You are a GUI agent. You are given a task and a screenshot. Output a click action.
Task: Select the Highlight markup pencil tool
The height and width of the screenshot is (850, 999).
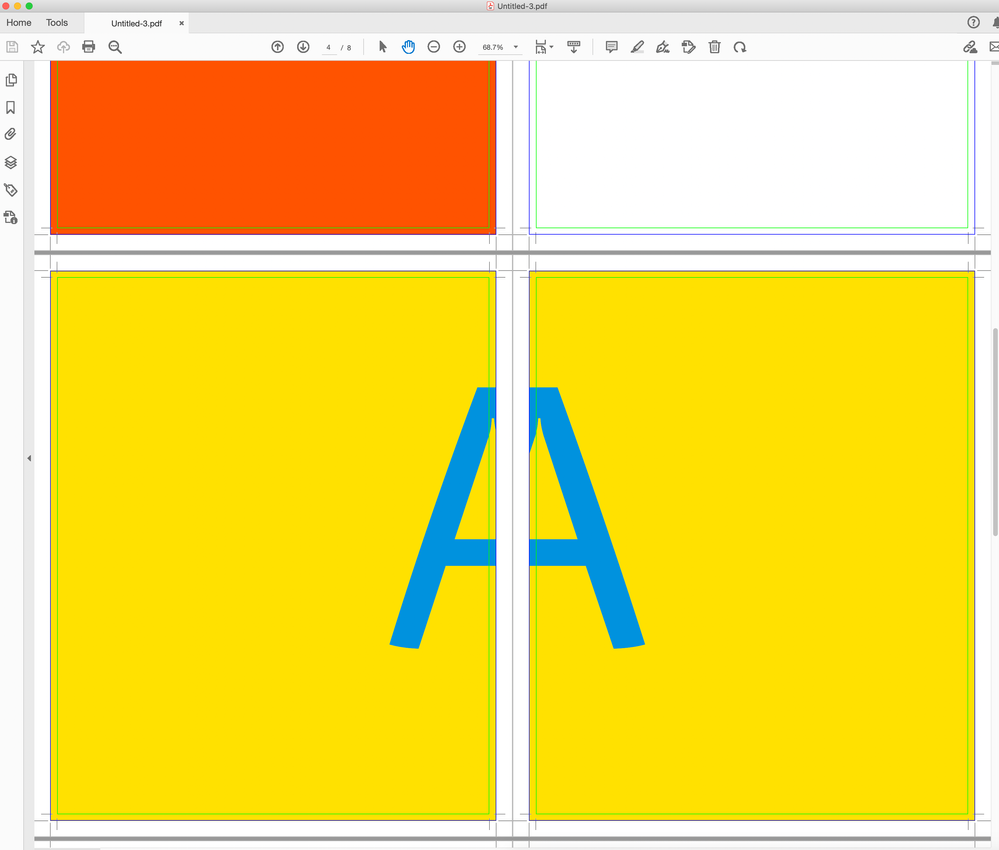(637, 47)
